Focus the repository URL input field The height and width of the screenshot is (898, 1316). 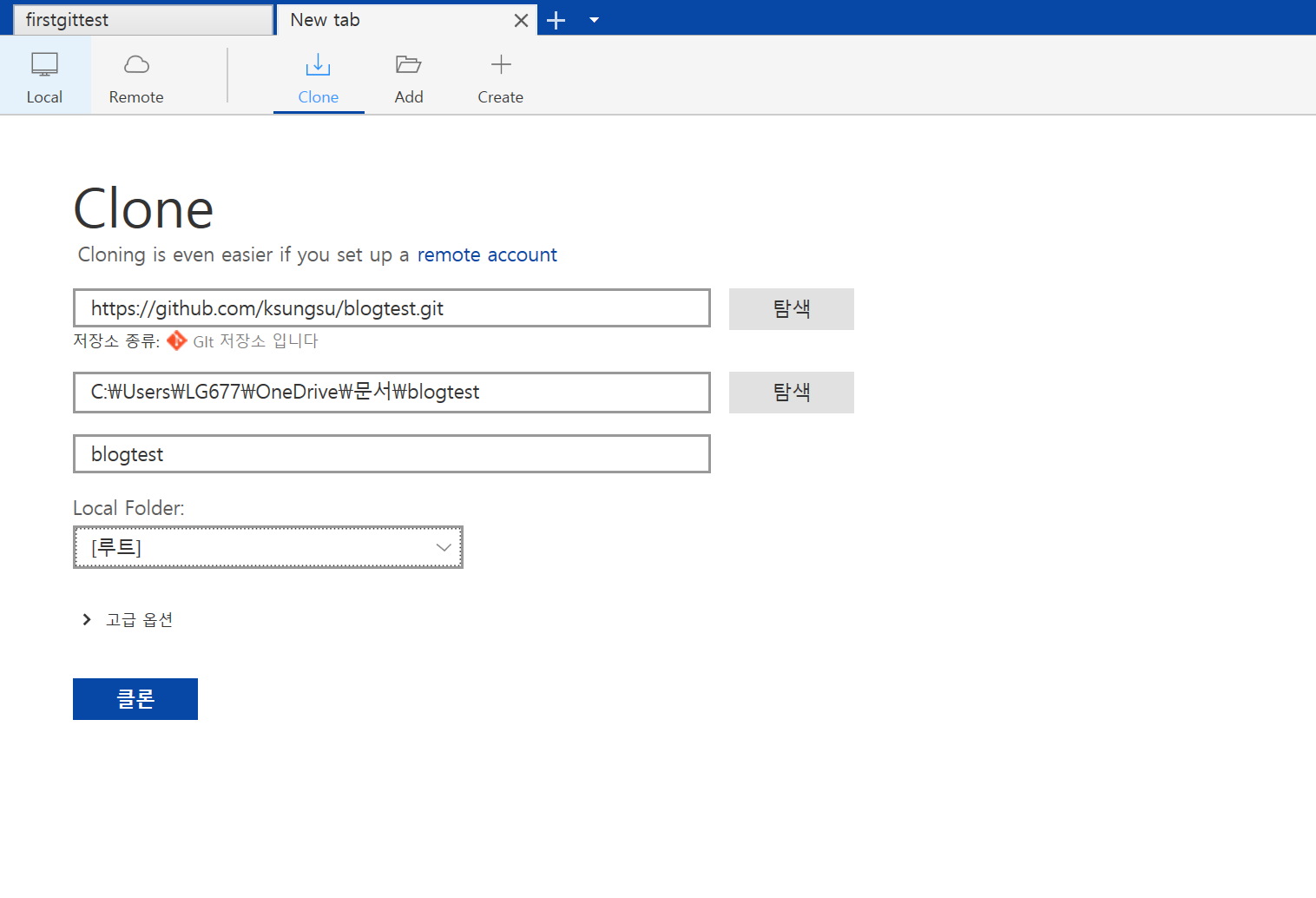(392, 308)
